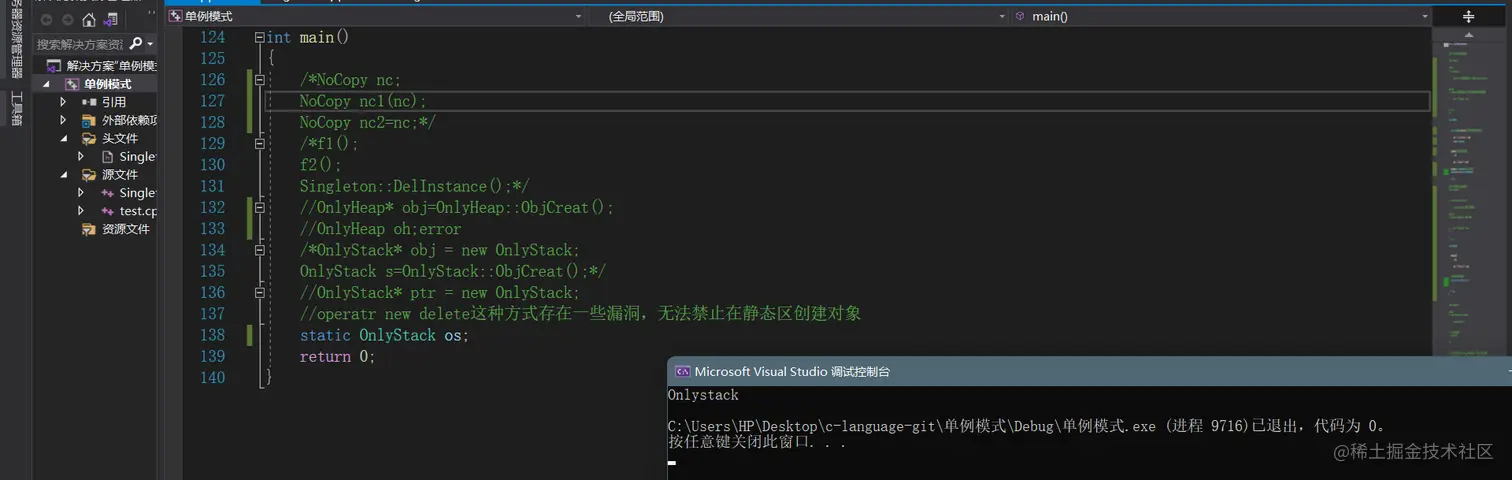Click the 外部依赖项 folder icon
The height and width of the screenshot is (480, 1512).
pyautogui.click(x=89, y=120)
